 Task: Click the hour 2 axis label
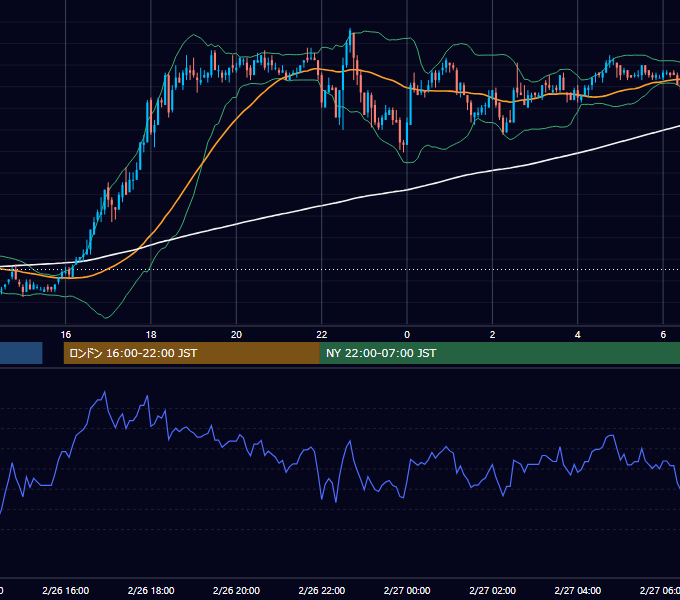[x=492, y=335]
